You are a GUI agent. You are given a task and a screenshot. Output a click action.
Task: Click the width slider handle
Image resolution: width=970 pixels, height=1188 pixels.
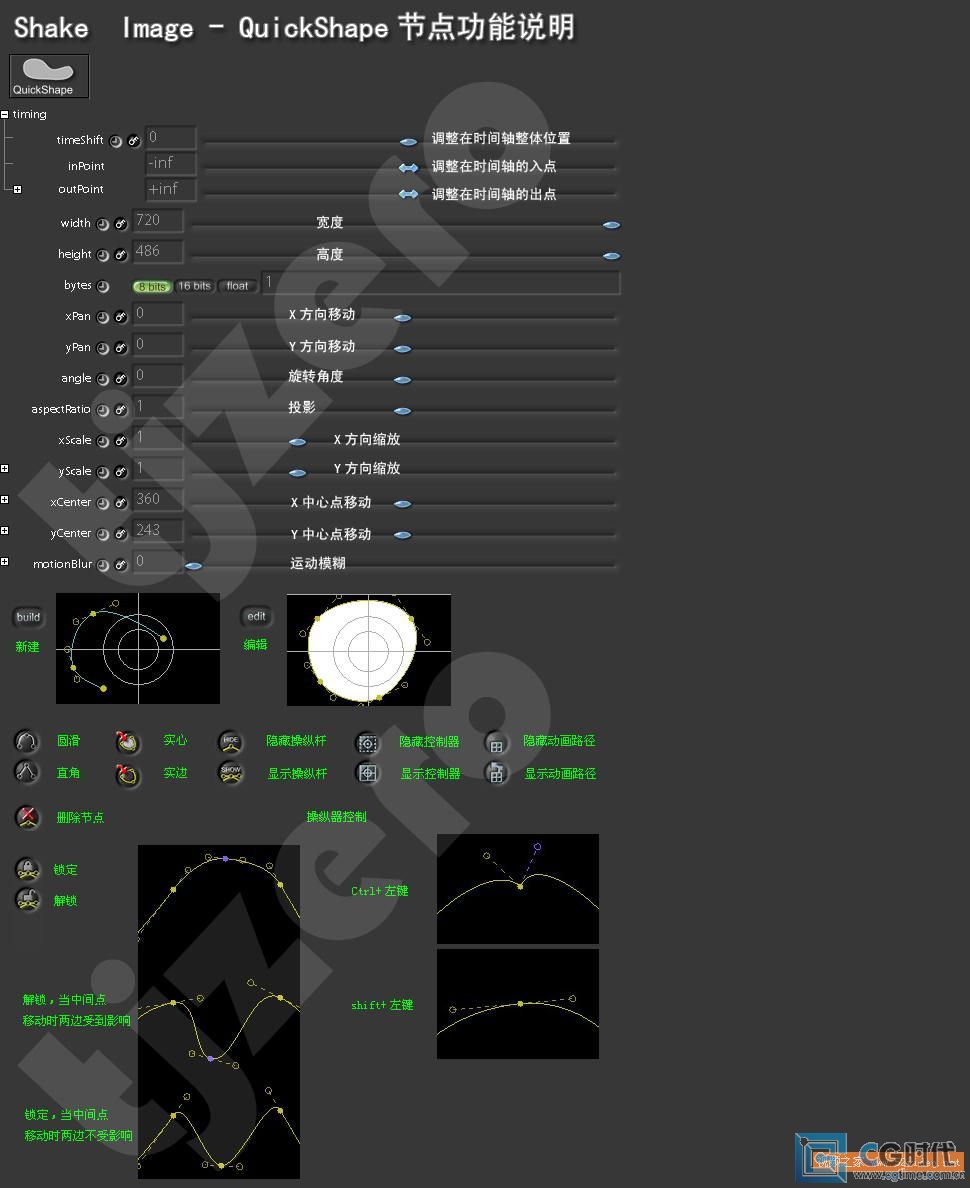coord(612,225)
